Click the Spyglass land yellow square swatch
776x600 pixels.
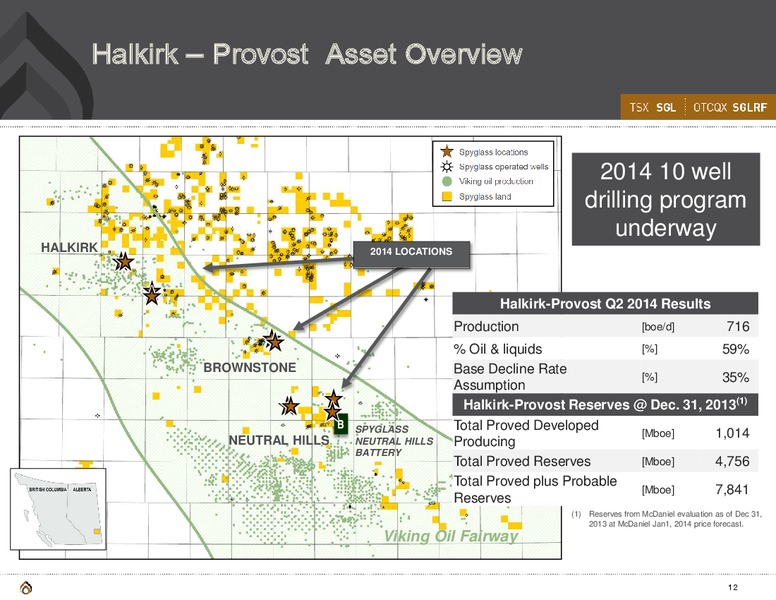(x=447, y=196)
